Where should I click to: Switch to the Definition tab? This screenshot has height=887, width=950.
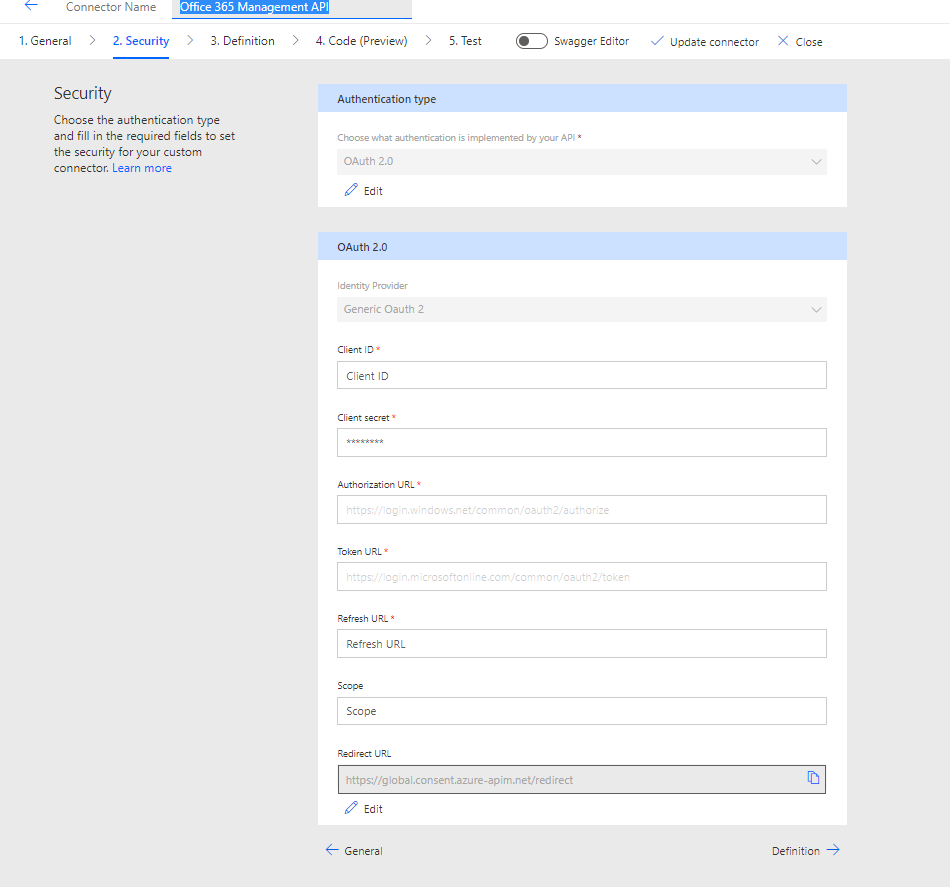[242, 40]
